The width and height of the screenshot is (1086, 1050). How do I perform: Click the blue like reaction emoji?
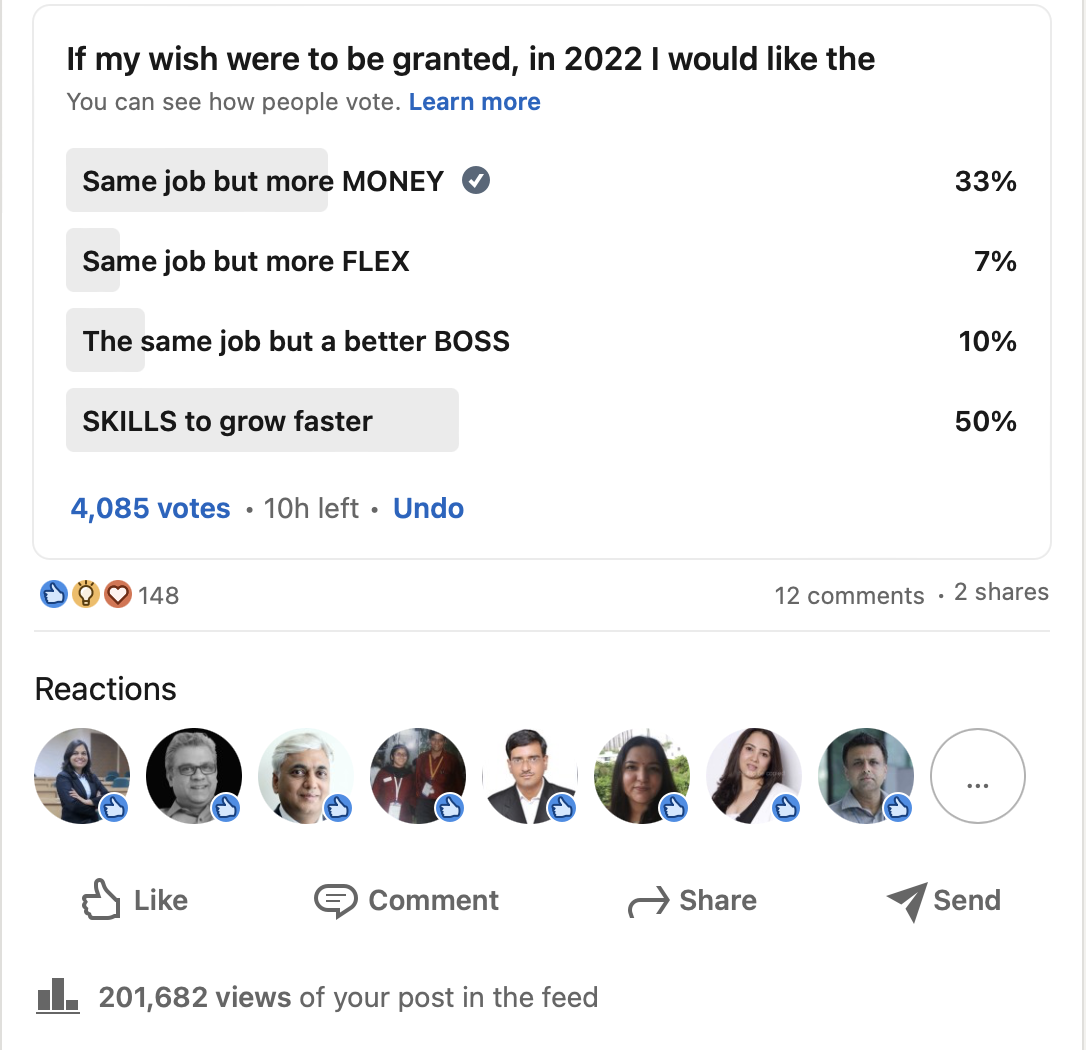[x=53, y=594]
